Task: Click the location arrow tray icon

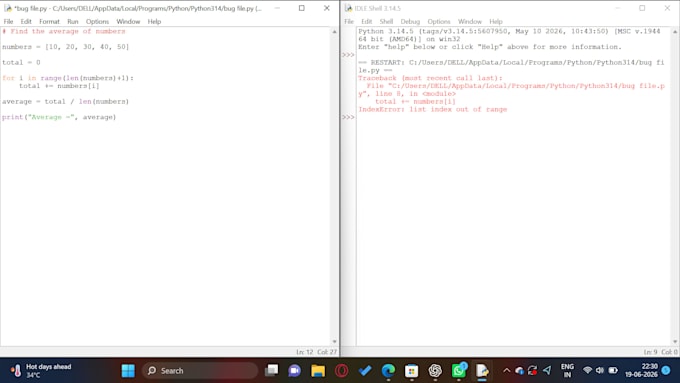Action: click(x=547, y=370)
